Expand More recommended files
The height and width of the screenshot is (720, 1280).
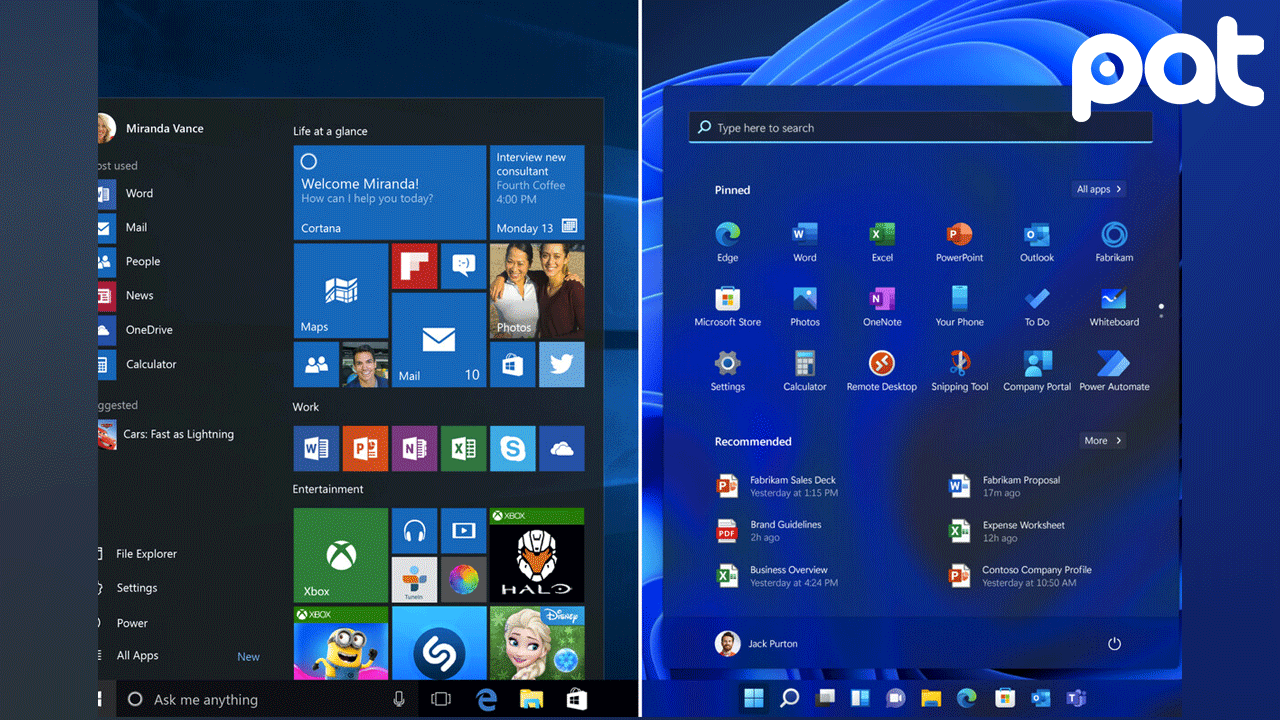pyautogui.click(x=1103, y=440)
